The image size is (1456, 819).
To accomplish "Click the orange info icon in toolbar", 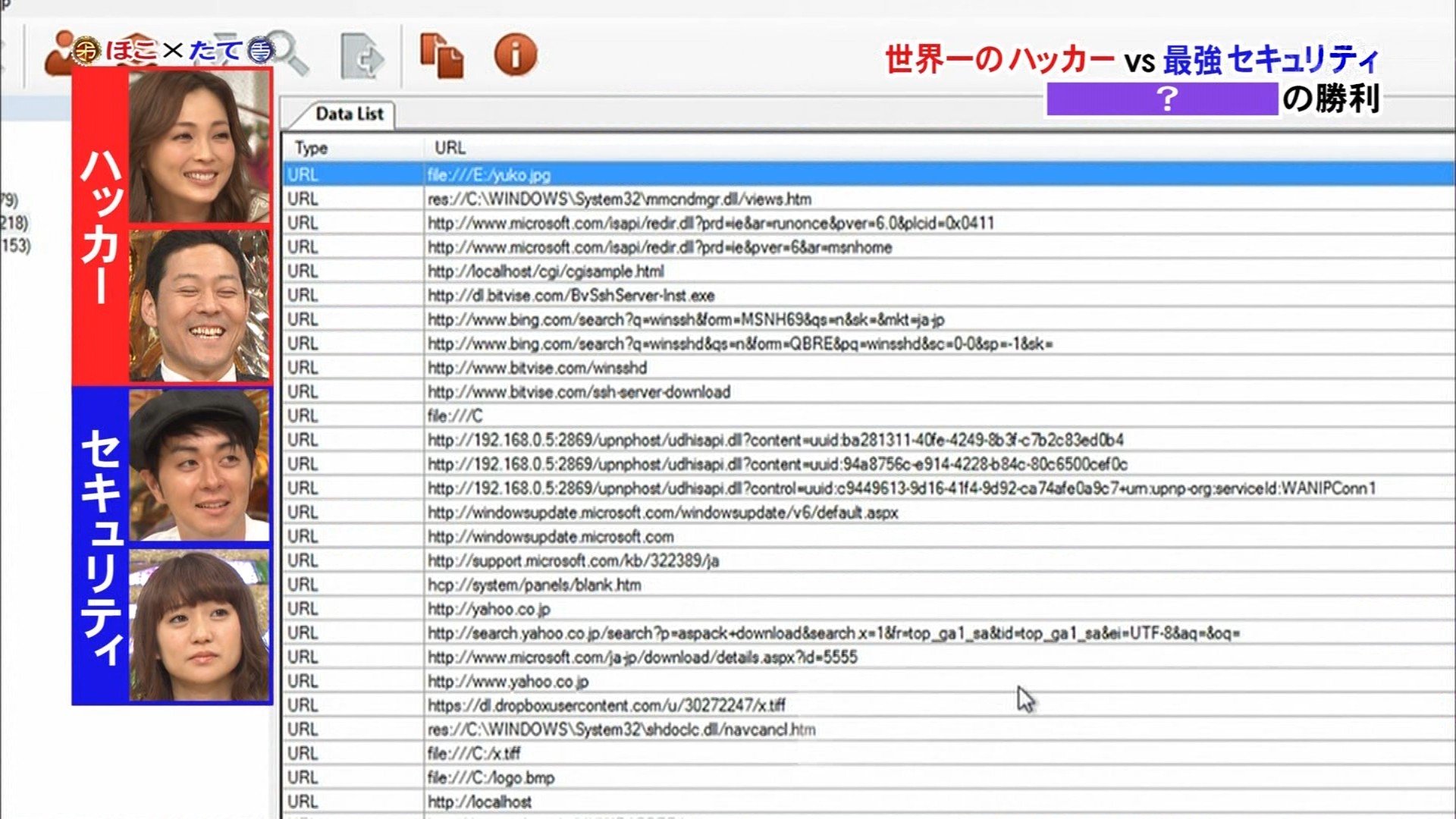I will 516,55.
